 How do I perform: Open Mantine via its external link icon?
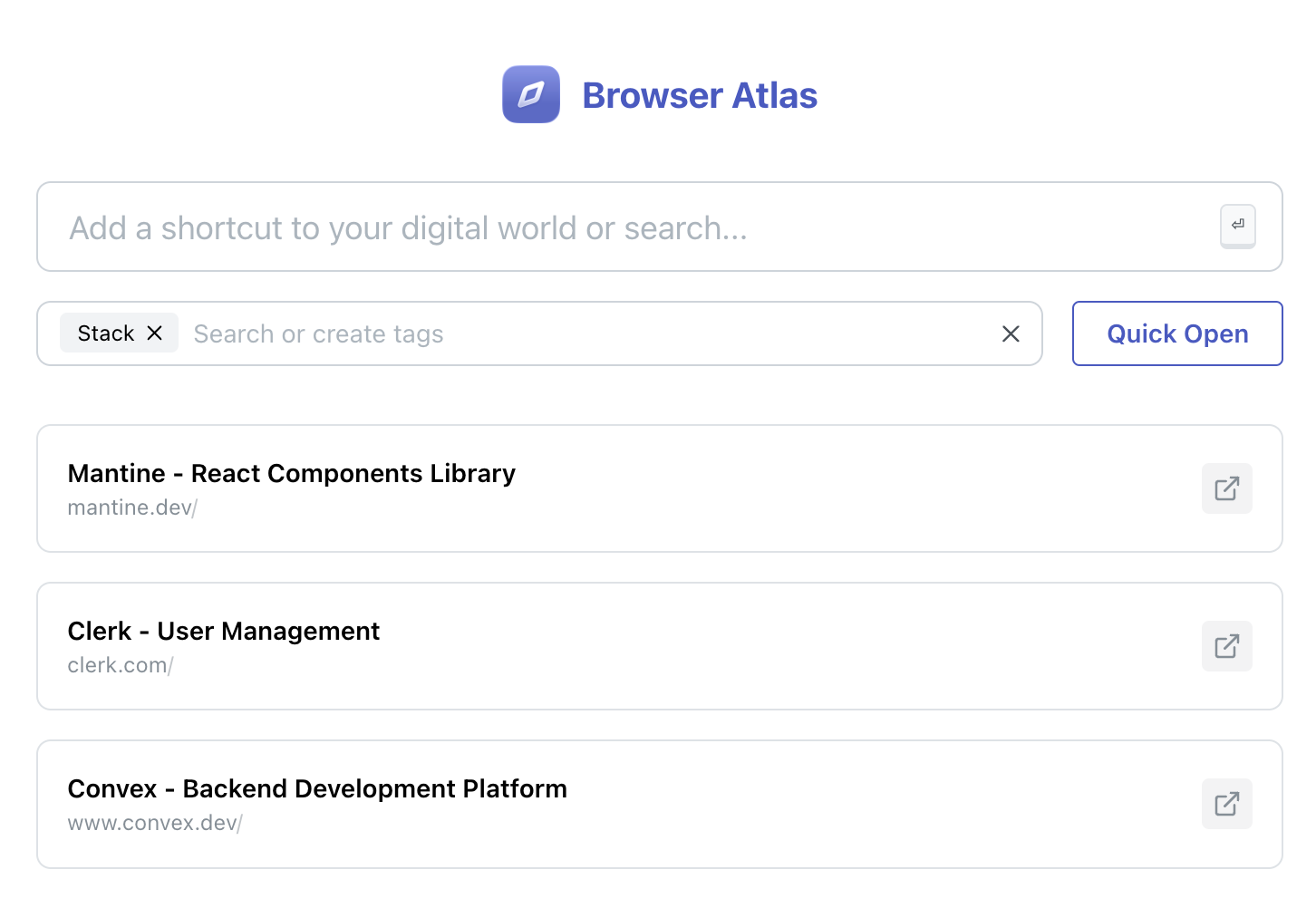click(x=1226, y=488)
